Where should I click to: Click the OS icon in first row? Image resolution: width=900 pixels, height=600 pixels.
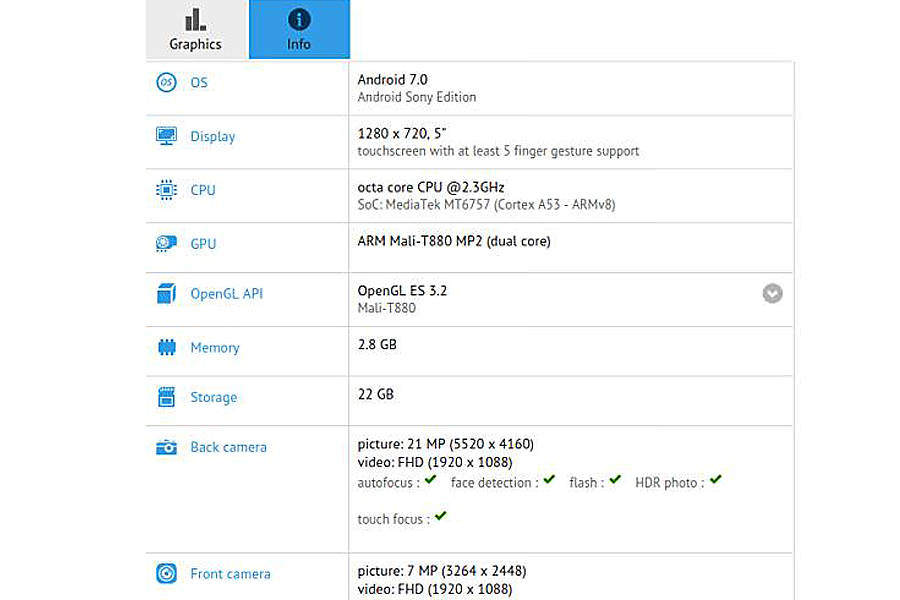click(x=166, y=83)
